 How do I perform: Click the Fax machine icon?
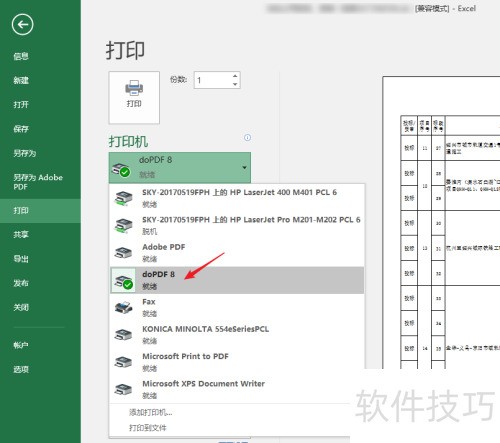click(123, 307)
